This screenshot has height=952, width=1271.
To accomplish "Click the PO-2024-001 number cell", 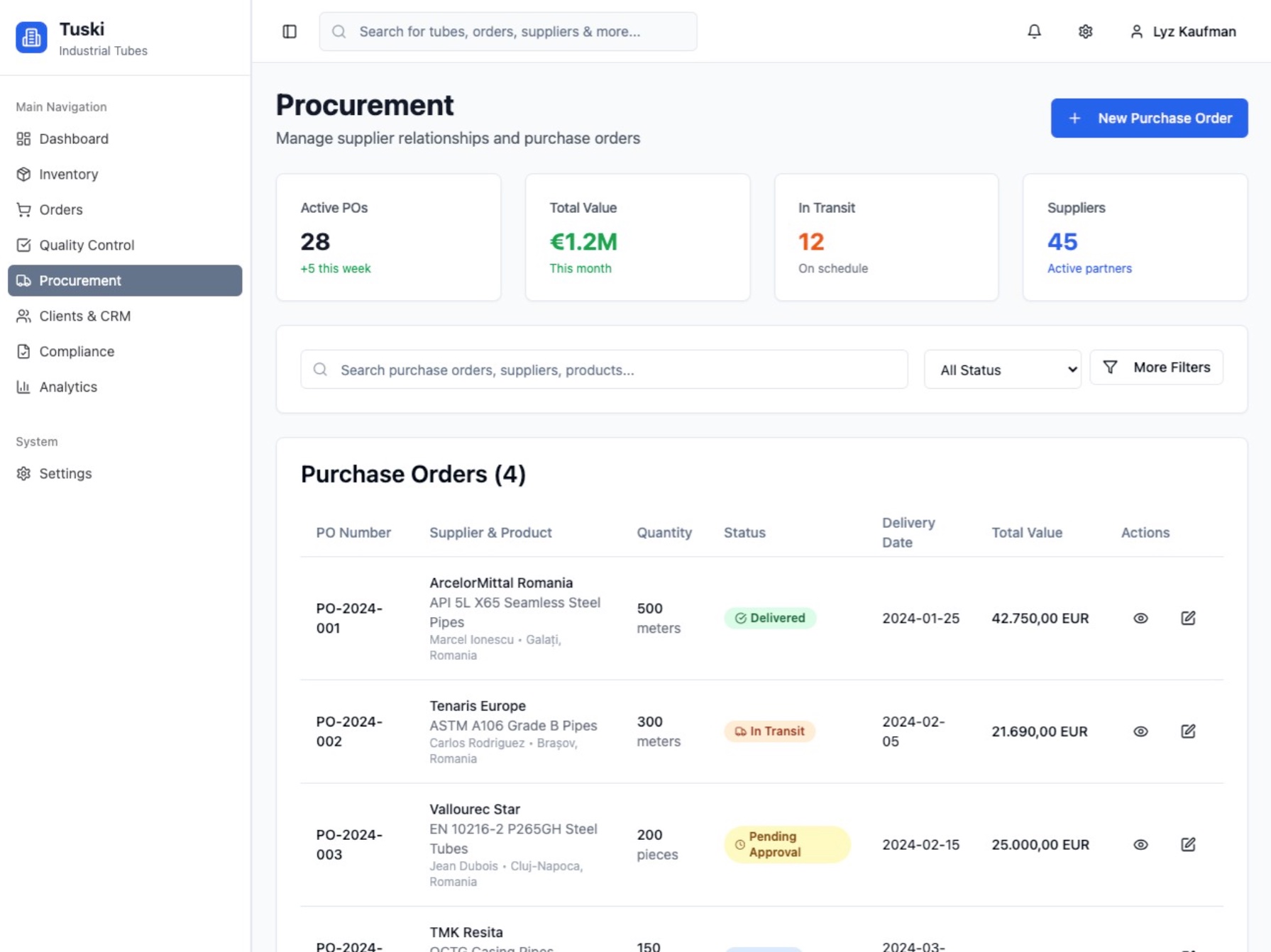I will 349,618.
